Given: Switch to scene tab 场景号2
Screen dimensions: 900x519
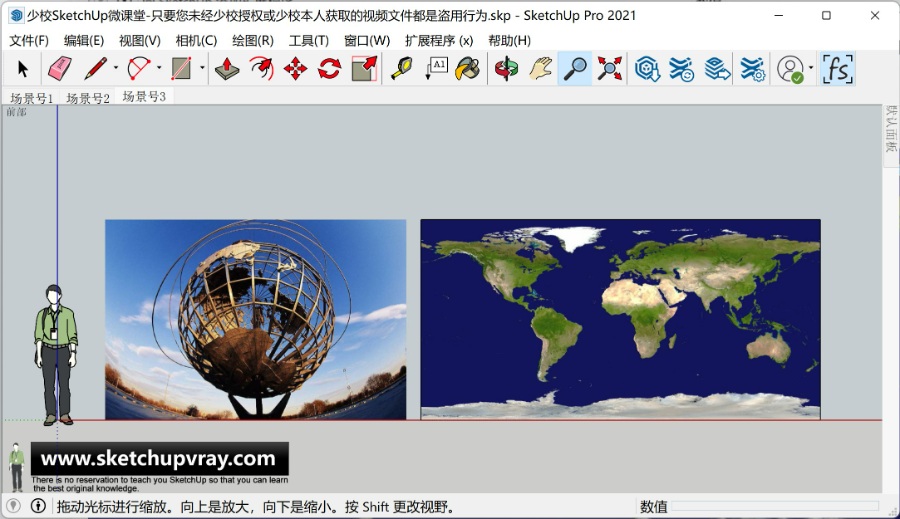Looking at the screenshot, I should [x=88, y=98].
